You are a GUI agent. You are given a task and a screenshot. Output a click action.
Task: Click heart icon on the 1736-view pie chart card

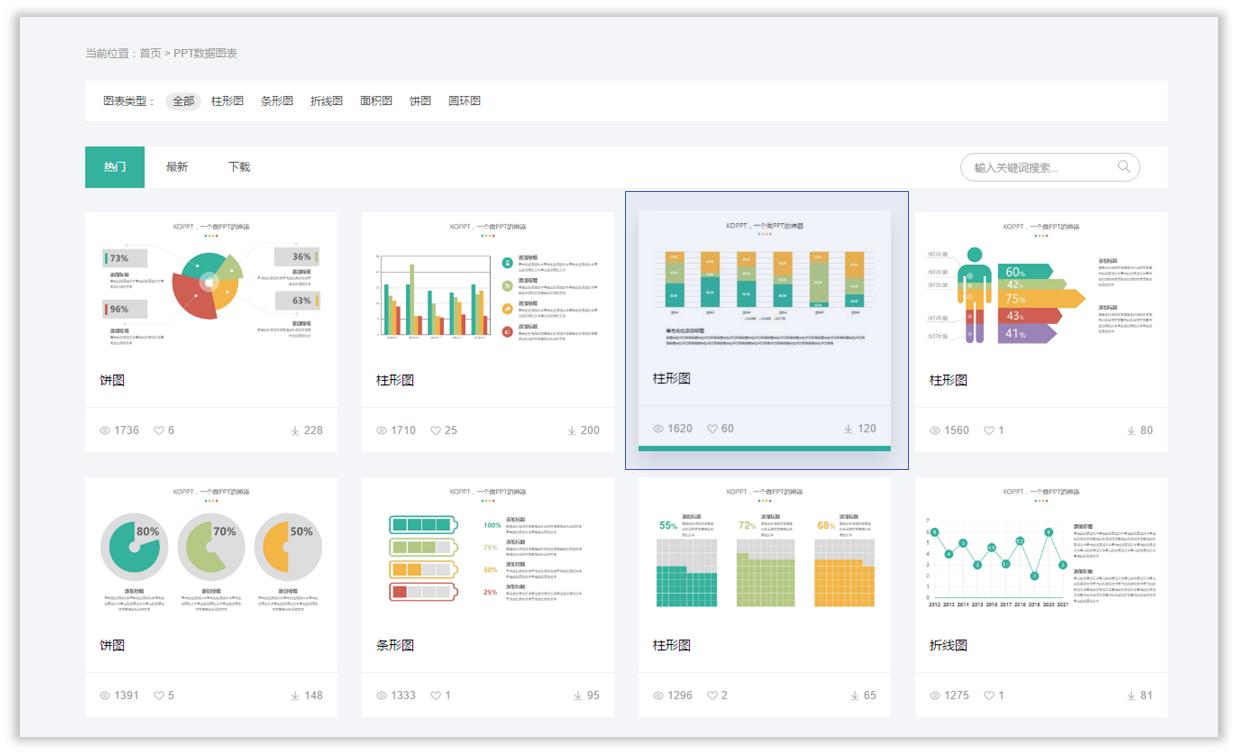pos(159,431)
